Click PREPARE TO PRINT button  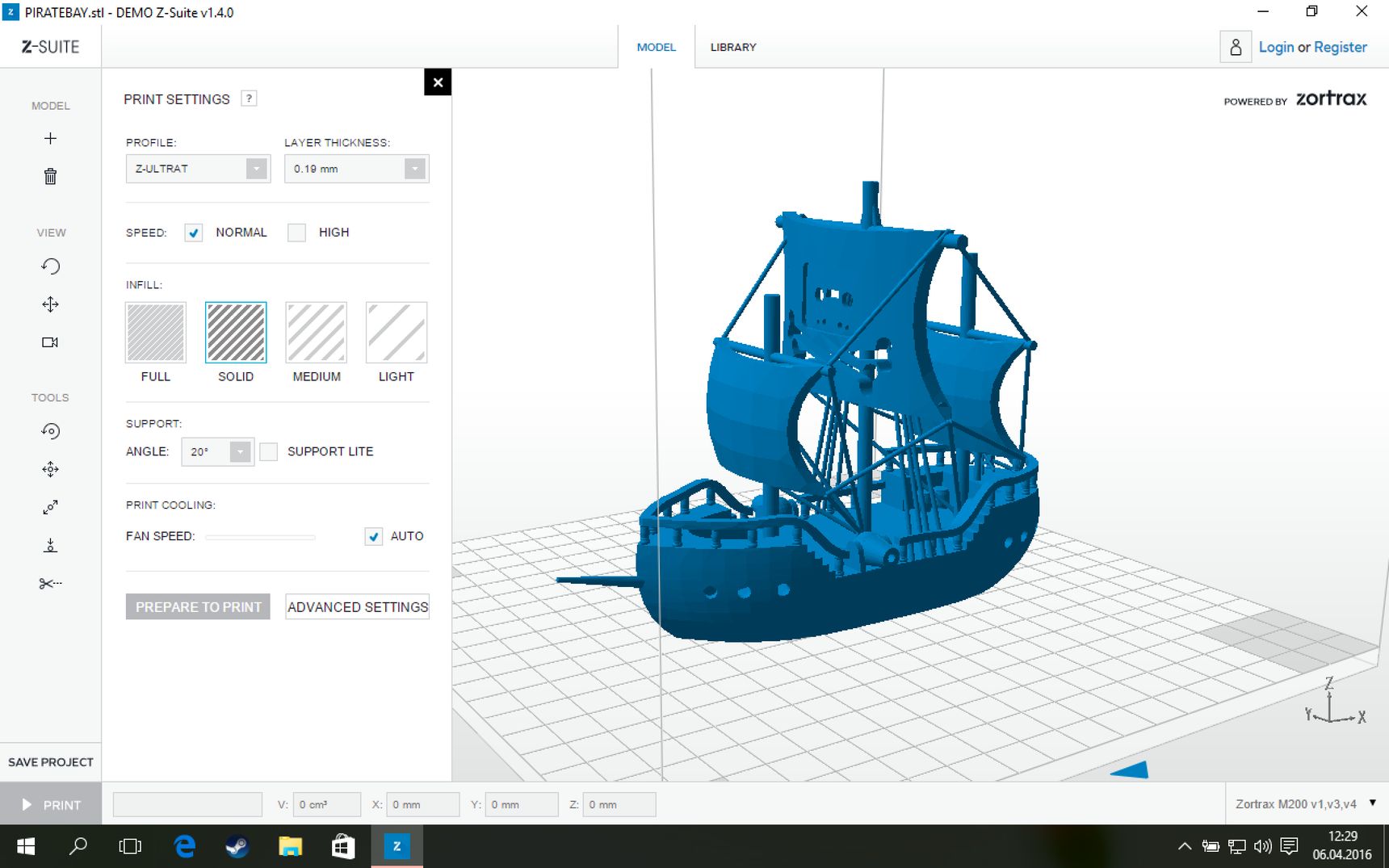point(198,606)
